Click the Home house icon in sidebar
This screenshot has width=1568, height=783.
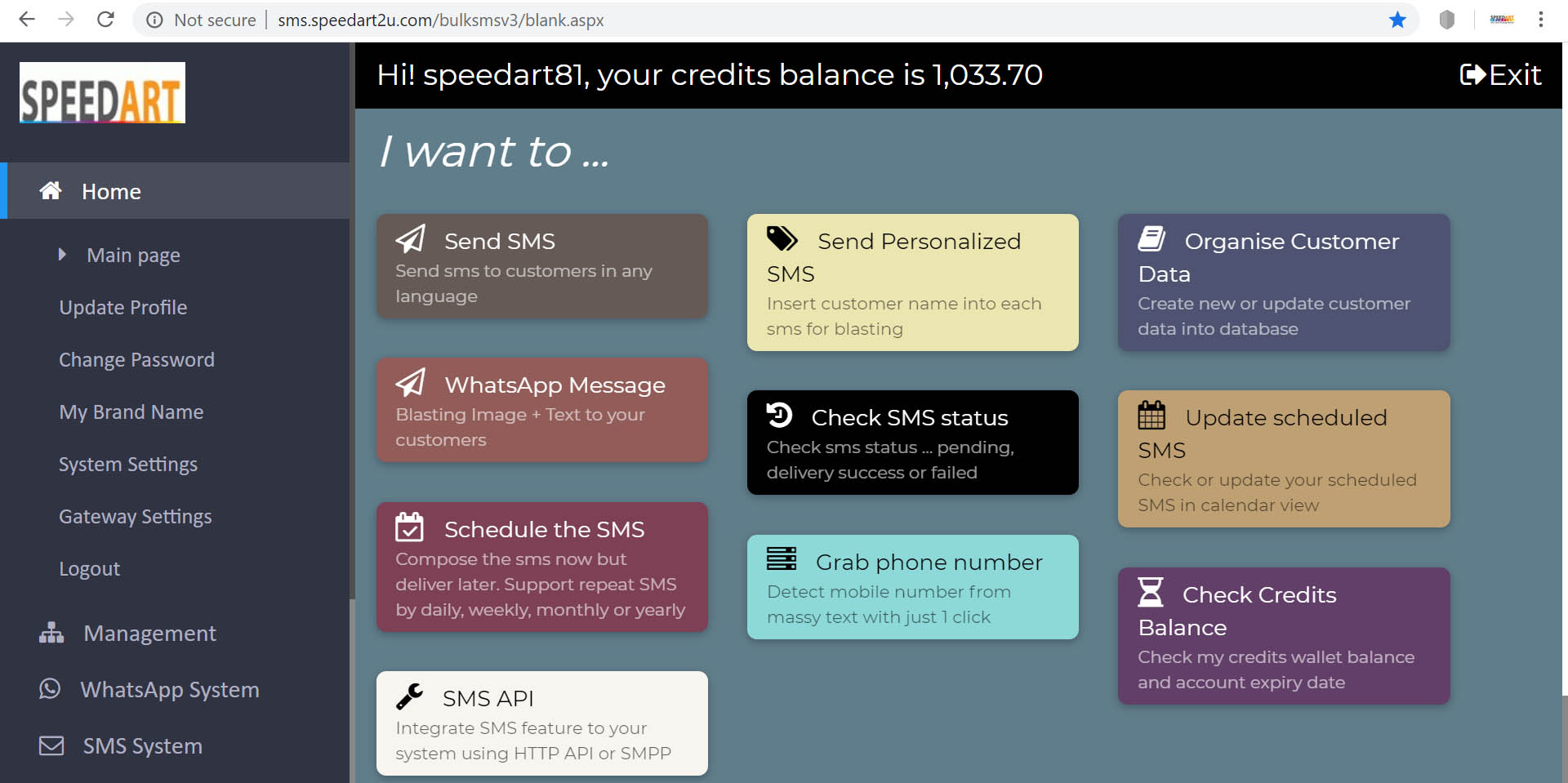tap(51, 190)
